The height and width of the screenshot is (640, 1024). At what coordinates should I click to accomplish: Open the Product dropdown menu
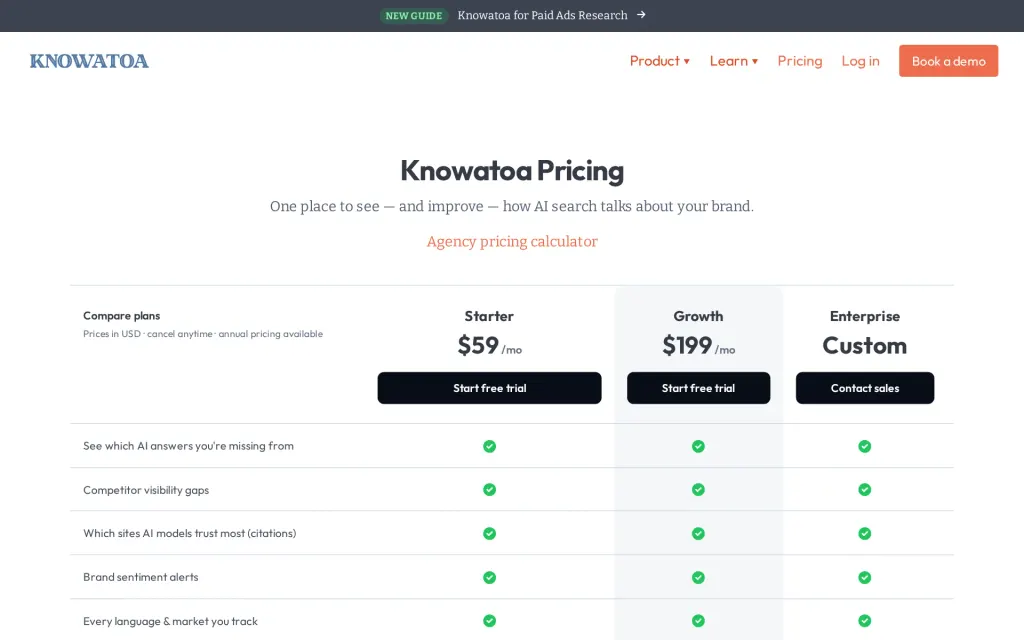point(660,61)
